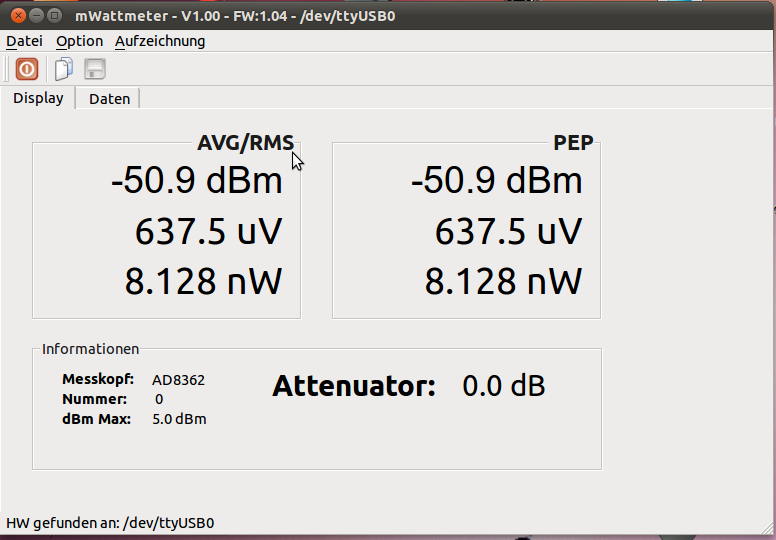Click the Messkopf AD8362 label

[178, 380]
